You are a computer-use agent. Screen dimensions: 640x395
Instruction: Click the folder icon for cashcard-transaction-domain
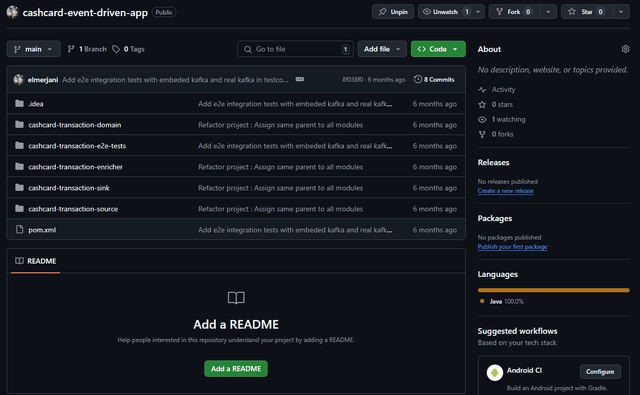tap(19, 124)
